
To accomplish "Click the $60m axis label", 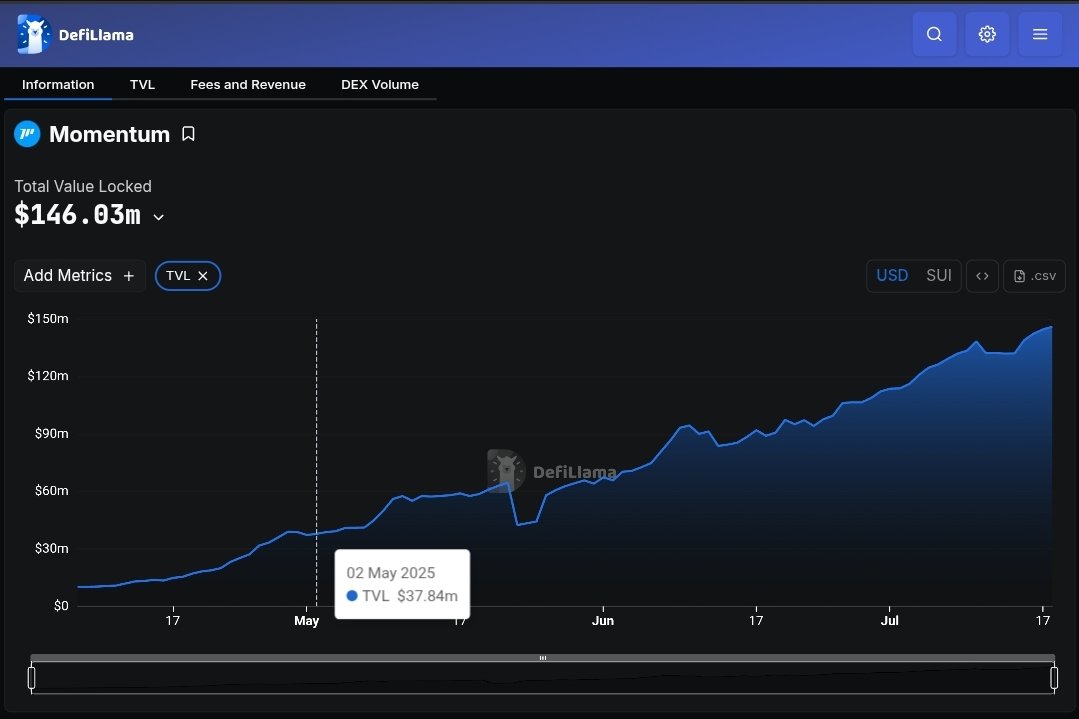I will (52, 491).
